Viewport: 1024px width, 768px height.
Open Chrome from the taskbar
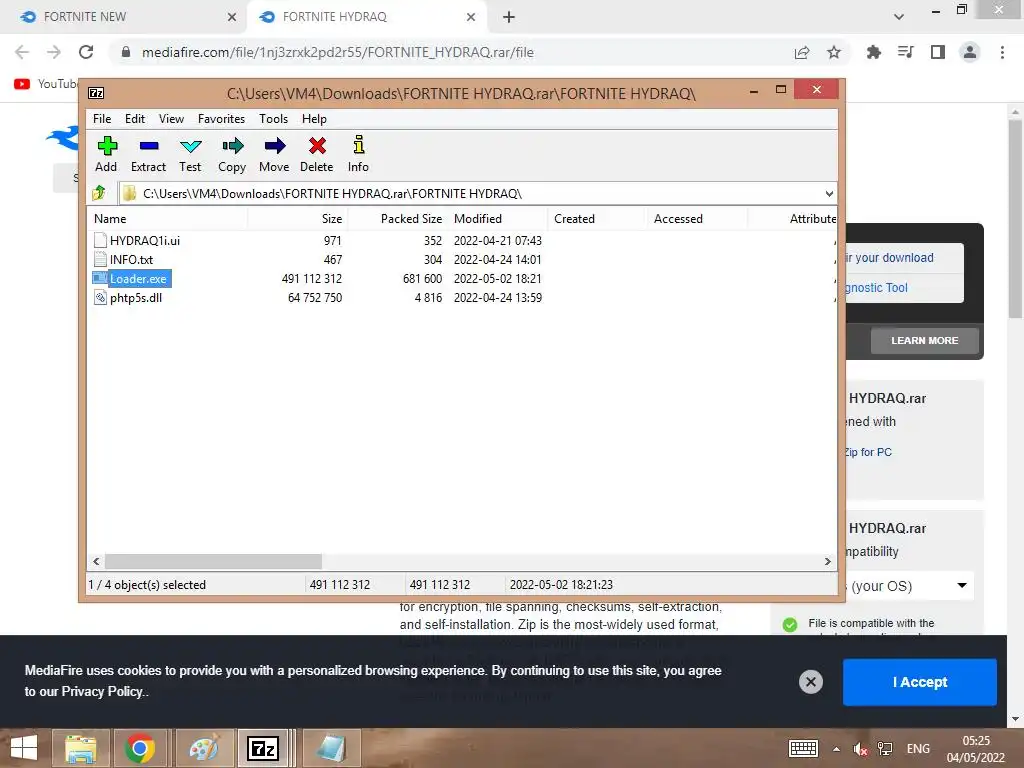(x=140, y=748)
